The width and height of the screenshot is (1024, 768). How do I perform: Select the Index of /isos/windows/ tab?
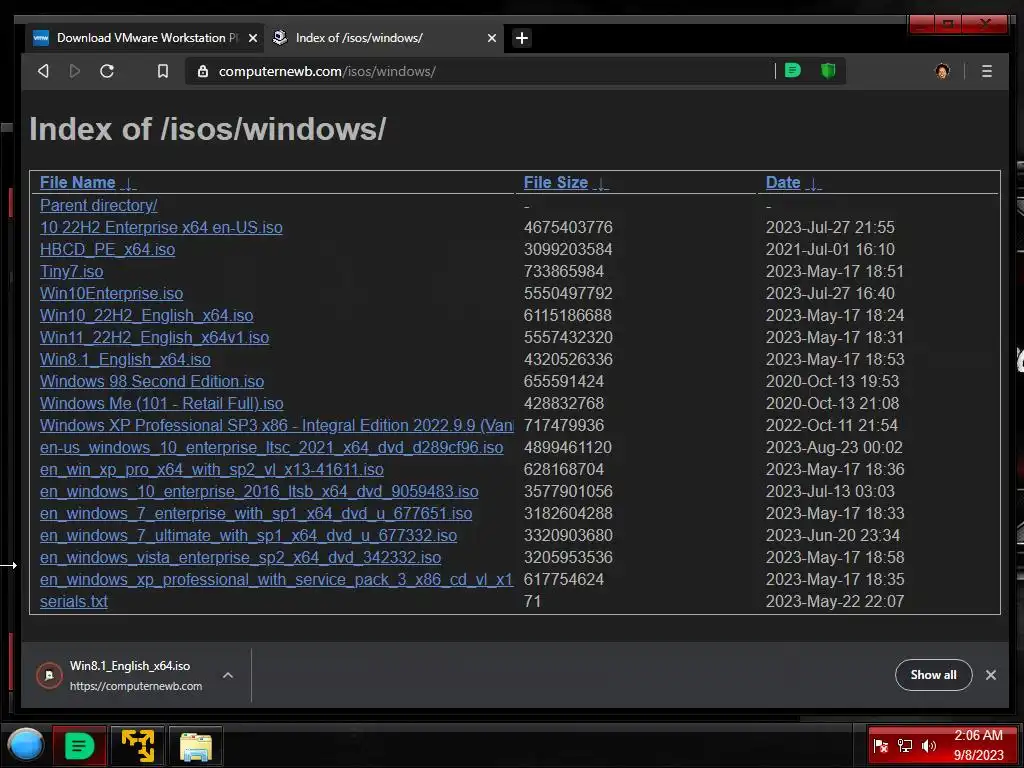point(385,38)
